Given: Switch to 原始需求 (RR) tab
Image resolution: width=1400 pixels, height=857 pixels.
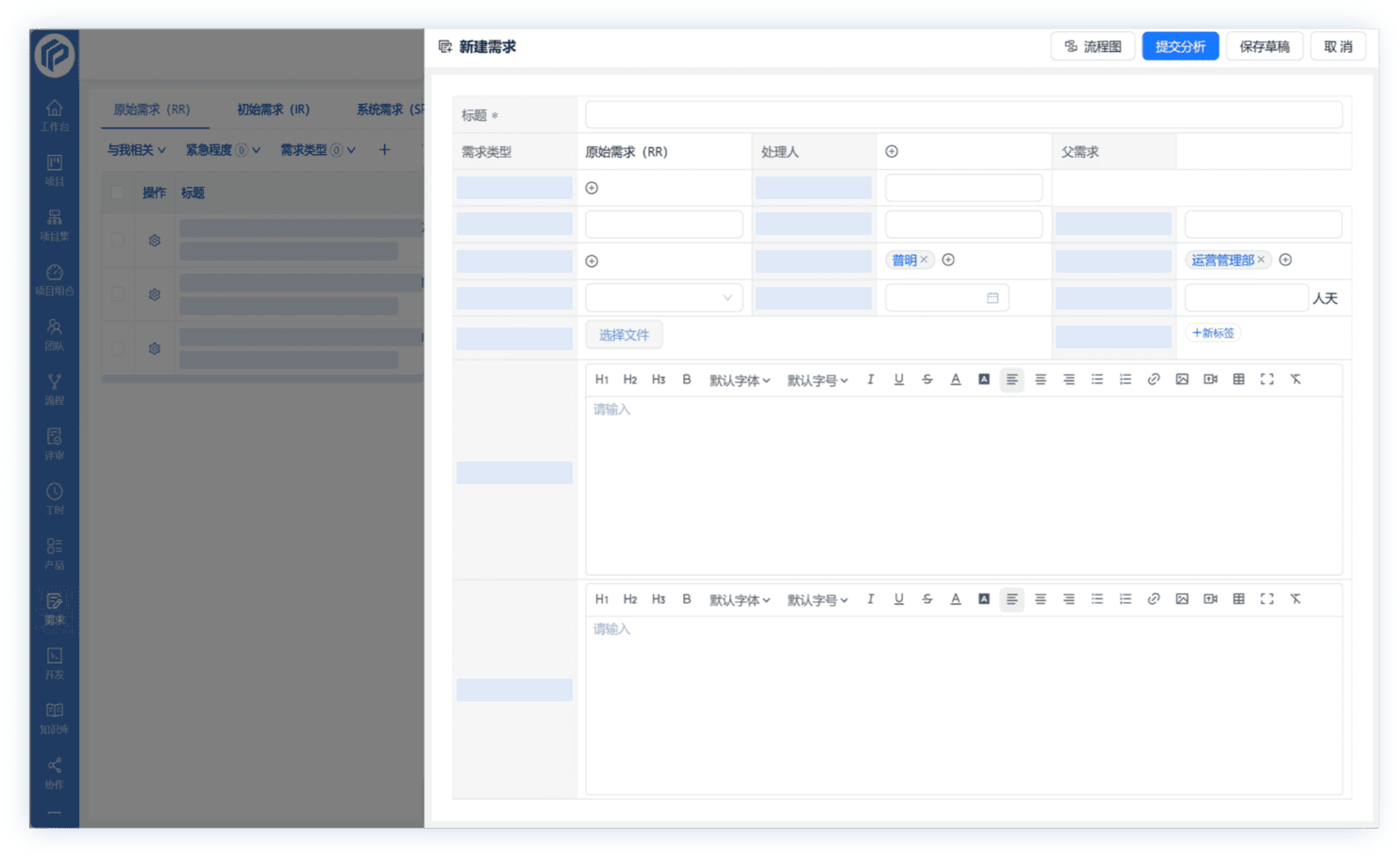Looking at the screenshot, I should 152,109.
